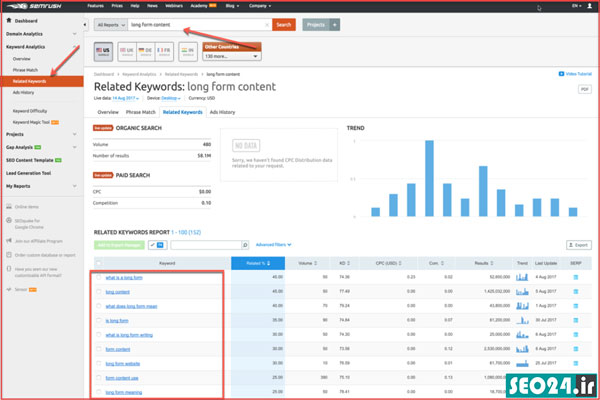600x400 pixels.
Task: Collapse the sidebar with the arrow handle
Action: 85,25
